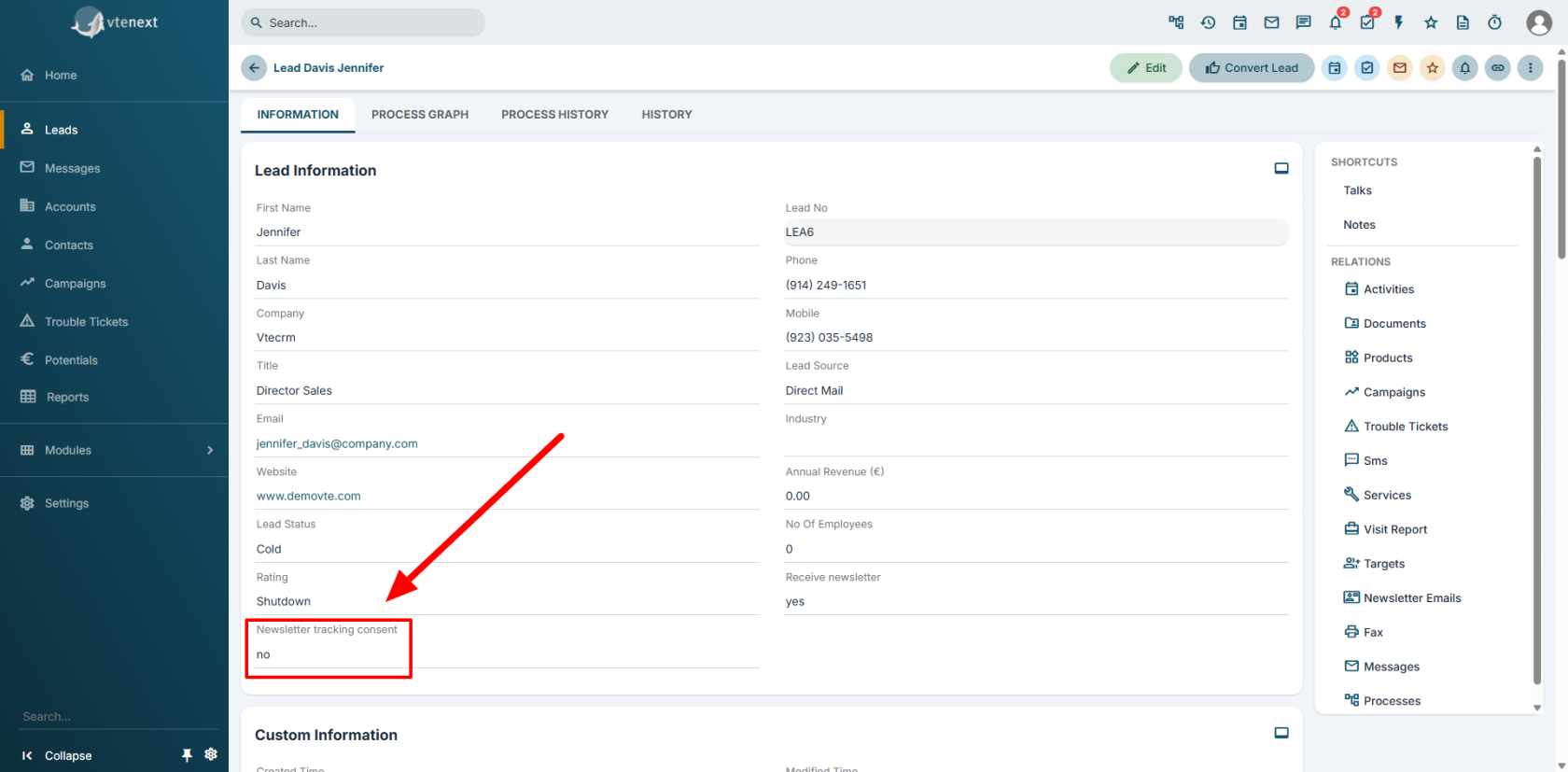Open favorites star icon in top toolbar
Image resolution: width=1568 pixels, height=772 pixels.
pyautogui.click(x=1431, y=22)
